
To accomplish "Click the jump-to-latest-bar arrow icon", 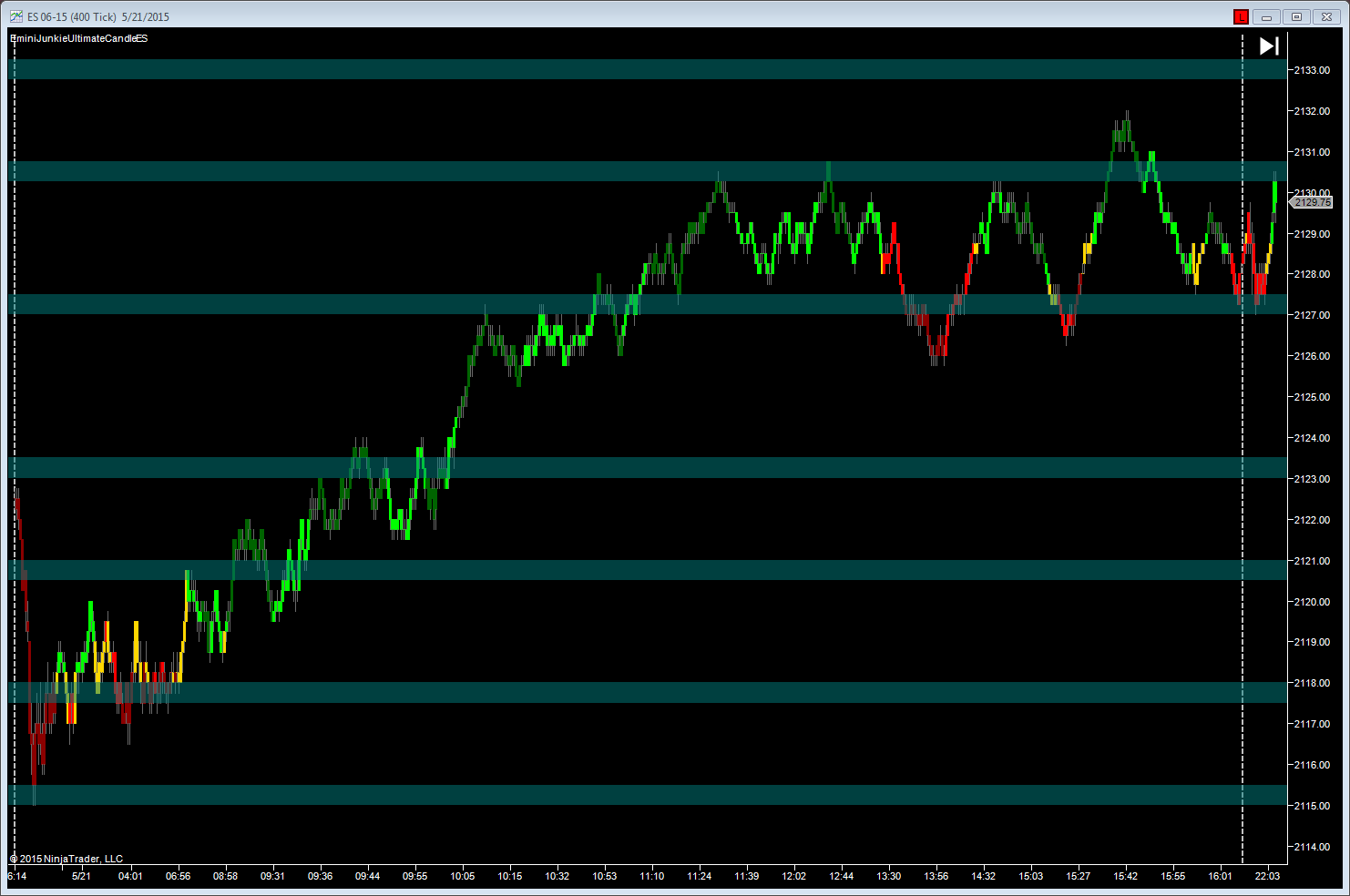I will pos(1269,46).
